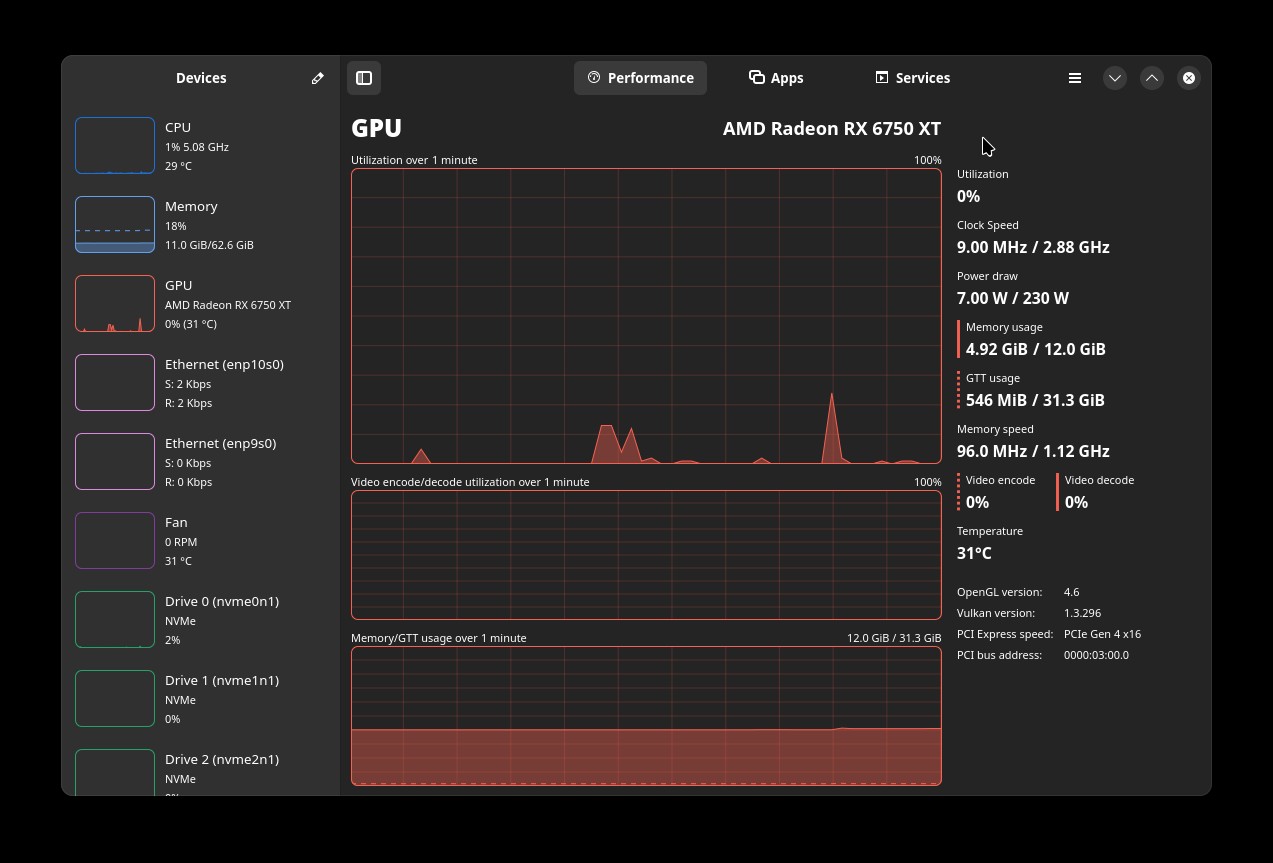1273x863 pixels.
Task: Click the clock speed value 9.00 MHz / 2.88 GHz
Action: click(x=1033, y=247)
